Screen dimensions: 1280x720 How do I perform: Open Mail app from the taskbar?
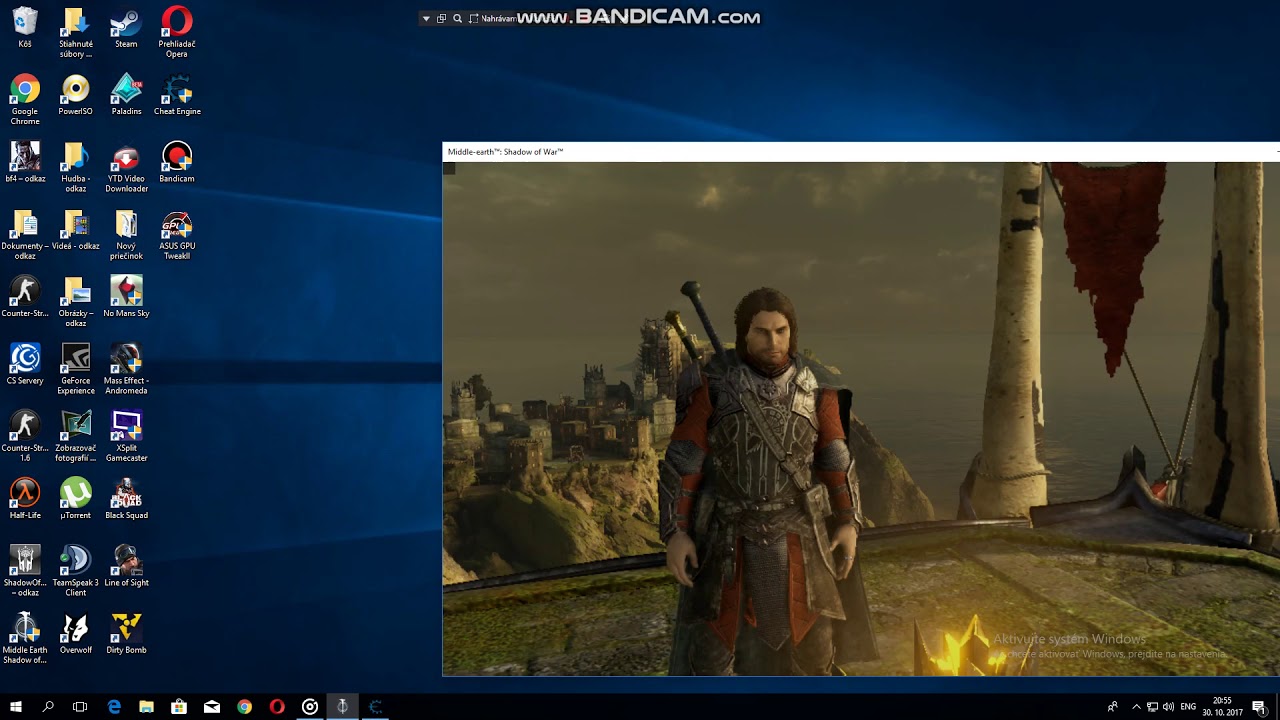click(212, 706)
